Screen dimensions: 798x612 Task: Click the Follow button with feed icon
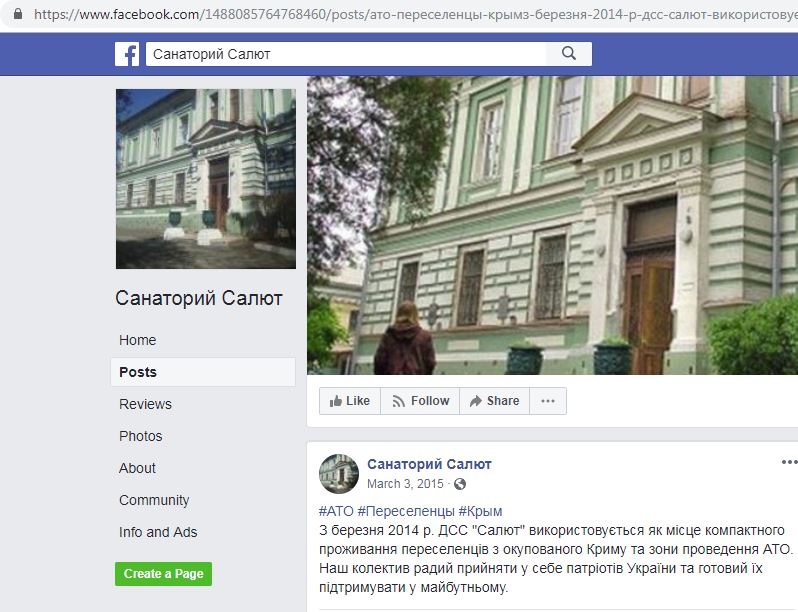point(420,401)
